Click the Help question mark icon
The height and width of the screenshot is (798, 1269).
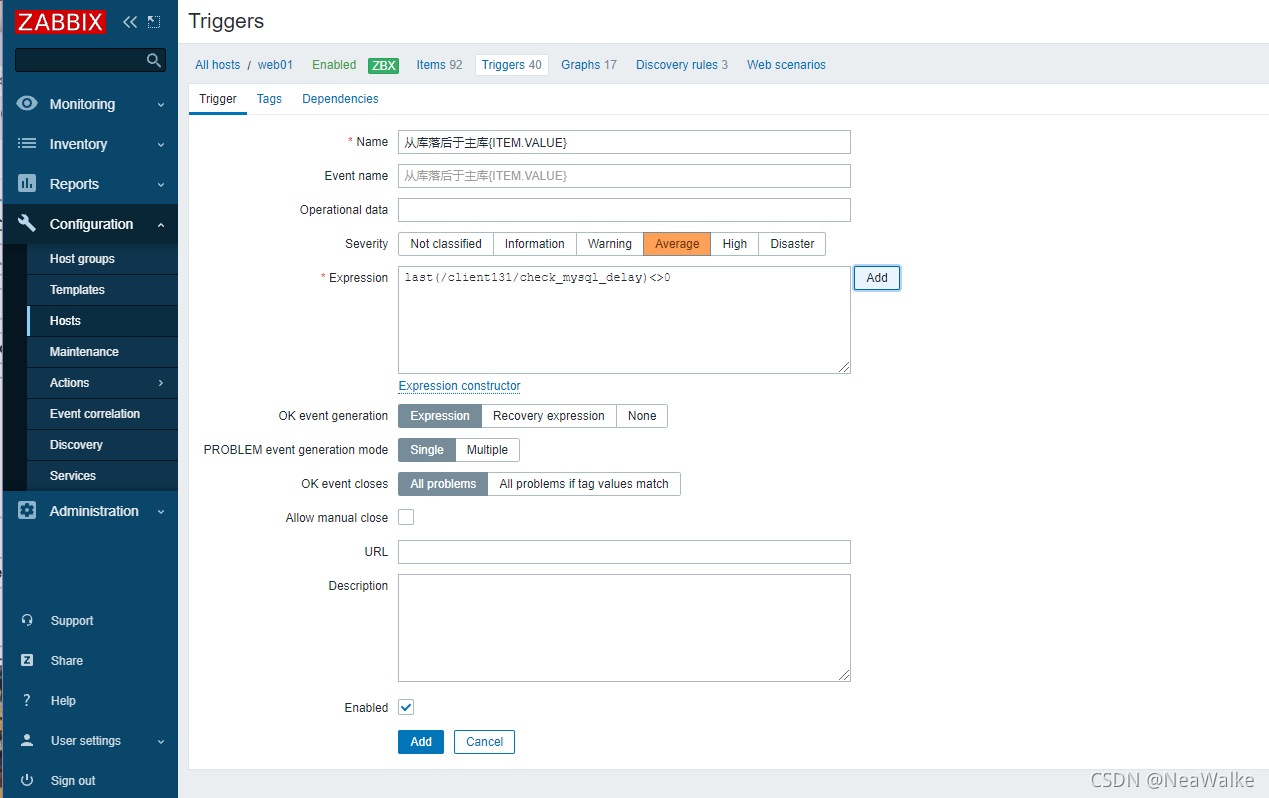27,701
